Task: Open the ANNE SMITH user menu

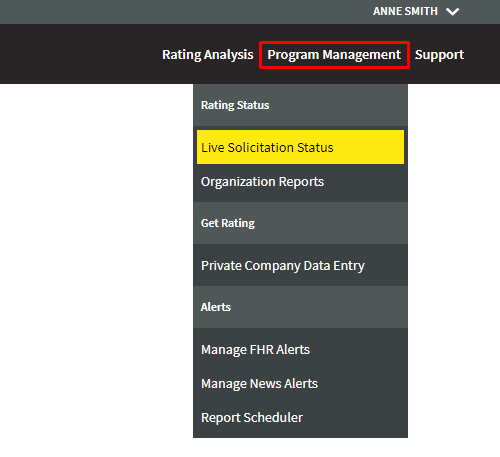Action: click(x=416, y=11)
